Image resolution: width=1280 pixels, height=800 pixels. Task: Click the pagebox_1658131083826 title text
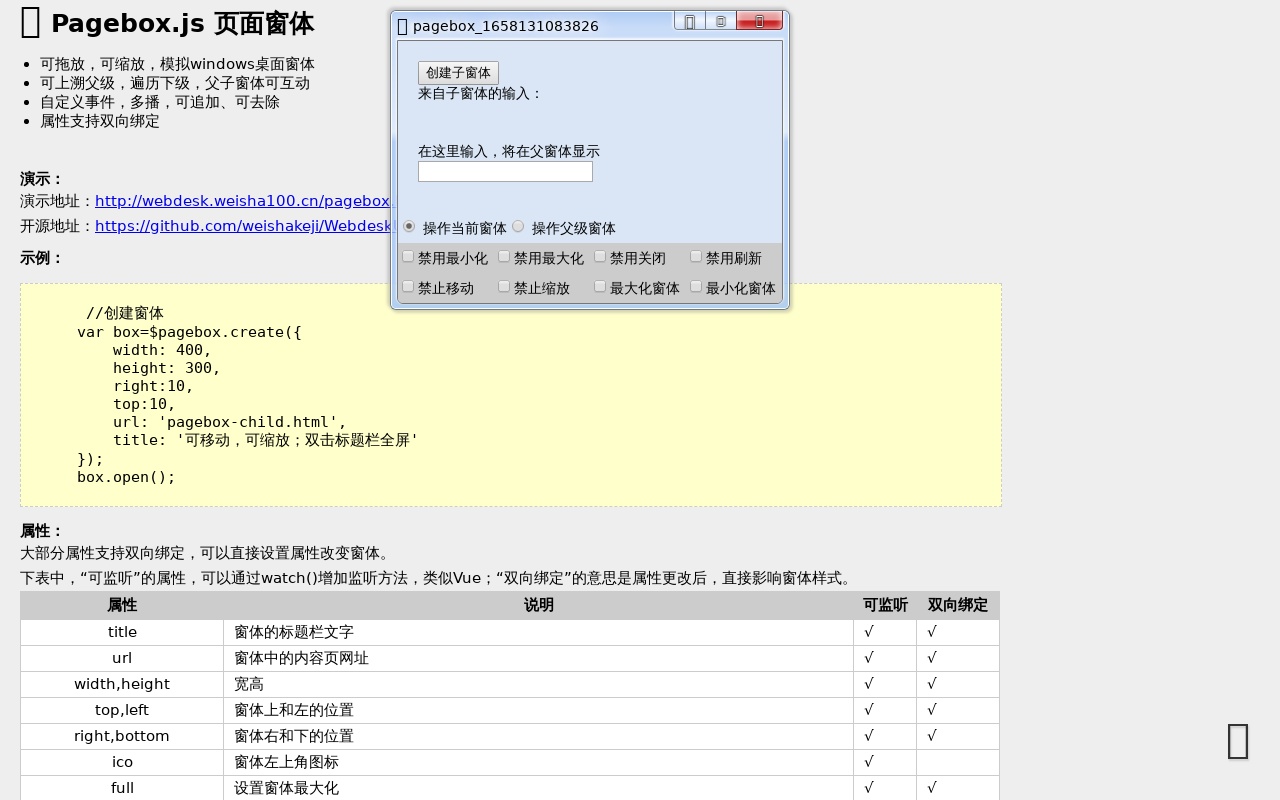(506, 26)
